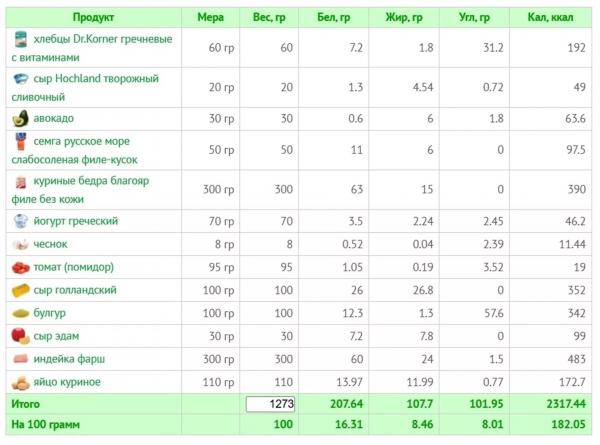Click the chicken eggs icon
Screen dimensions: 600x445
[x=21, y=382]
